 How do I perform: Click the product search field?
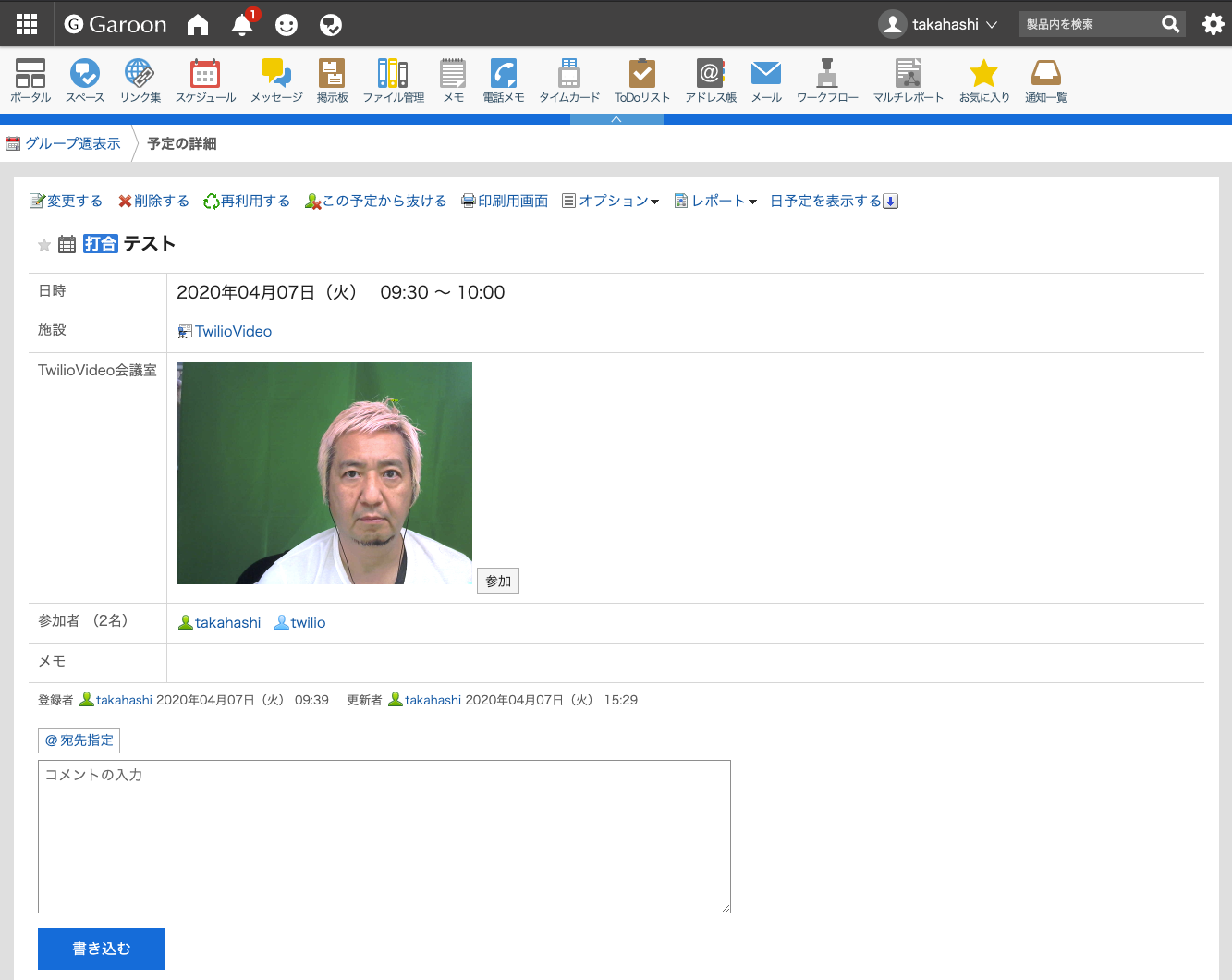1089,24
